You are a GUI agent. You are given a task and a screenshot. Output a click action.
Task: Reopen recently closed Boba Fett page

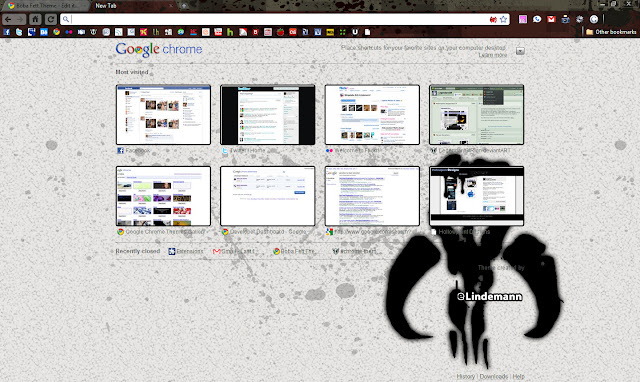pos(294,251)
